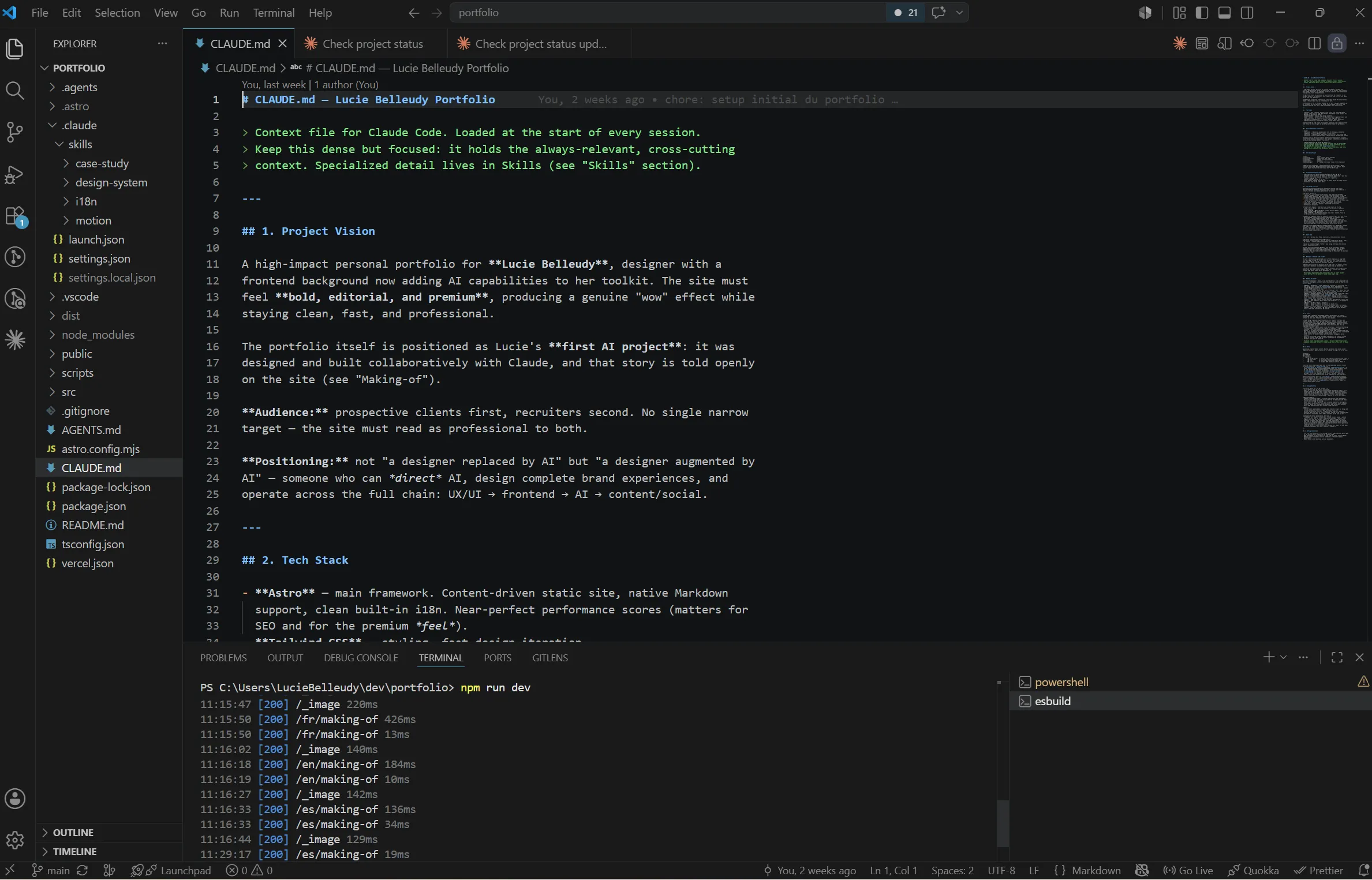Open preview to the side icon

1225,43
